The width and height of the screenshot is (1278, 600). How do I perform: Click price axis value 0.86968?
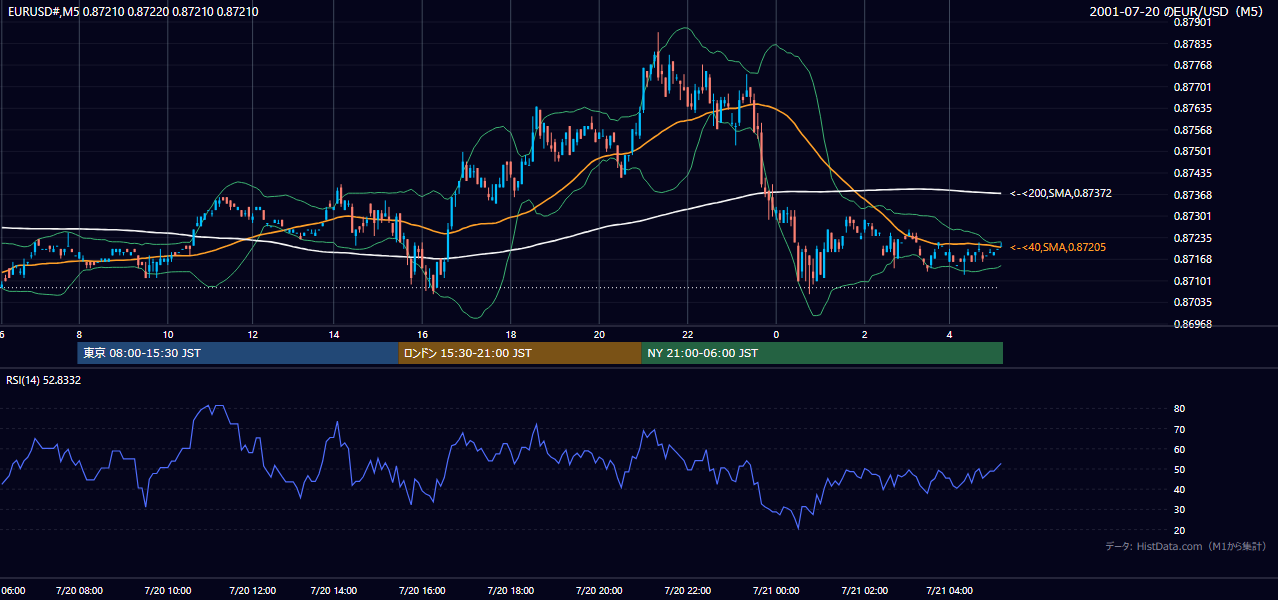[x=1192, y=324]
